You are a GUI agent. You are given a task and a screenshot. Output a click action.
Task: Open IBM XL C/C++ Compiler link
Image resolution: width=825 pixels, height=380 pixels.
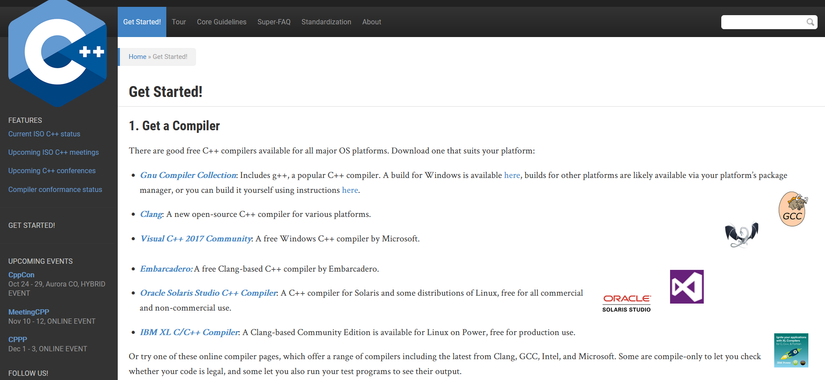click(x=189, y=333)
